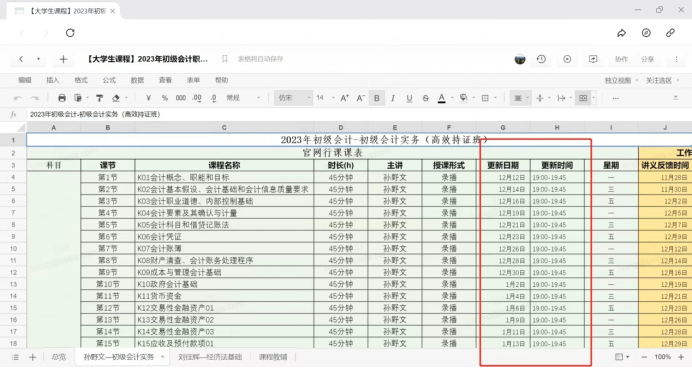
Task: Reload the page with the refresh icon
Action: tap(70, 33)
